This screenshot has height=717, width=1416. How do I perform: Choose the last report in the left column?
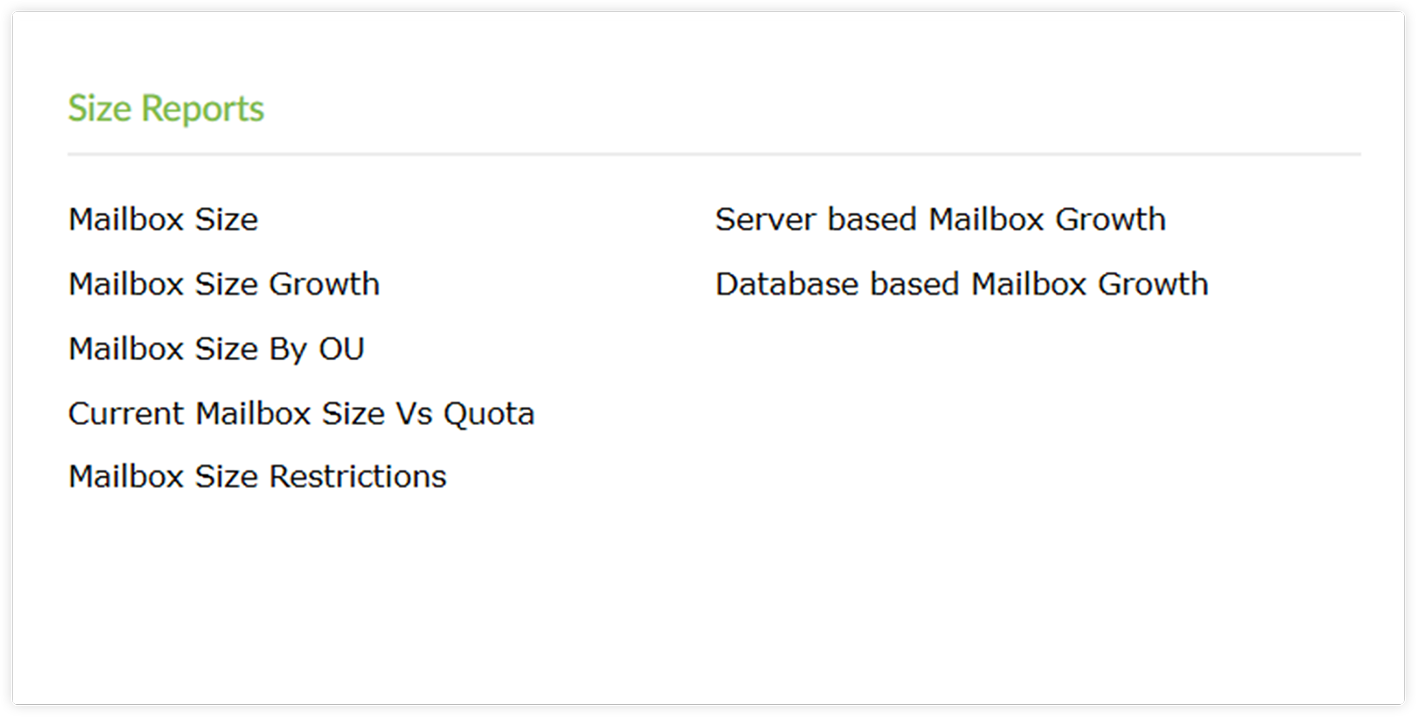pos(257,477)
